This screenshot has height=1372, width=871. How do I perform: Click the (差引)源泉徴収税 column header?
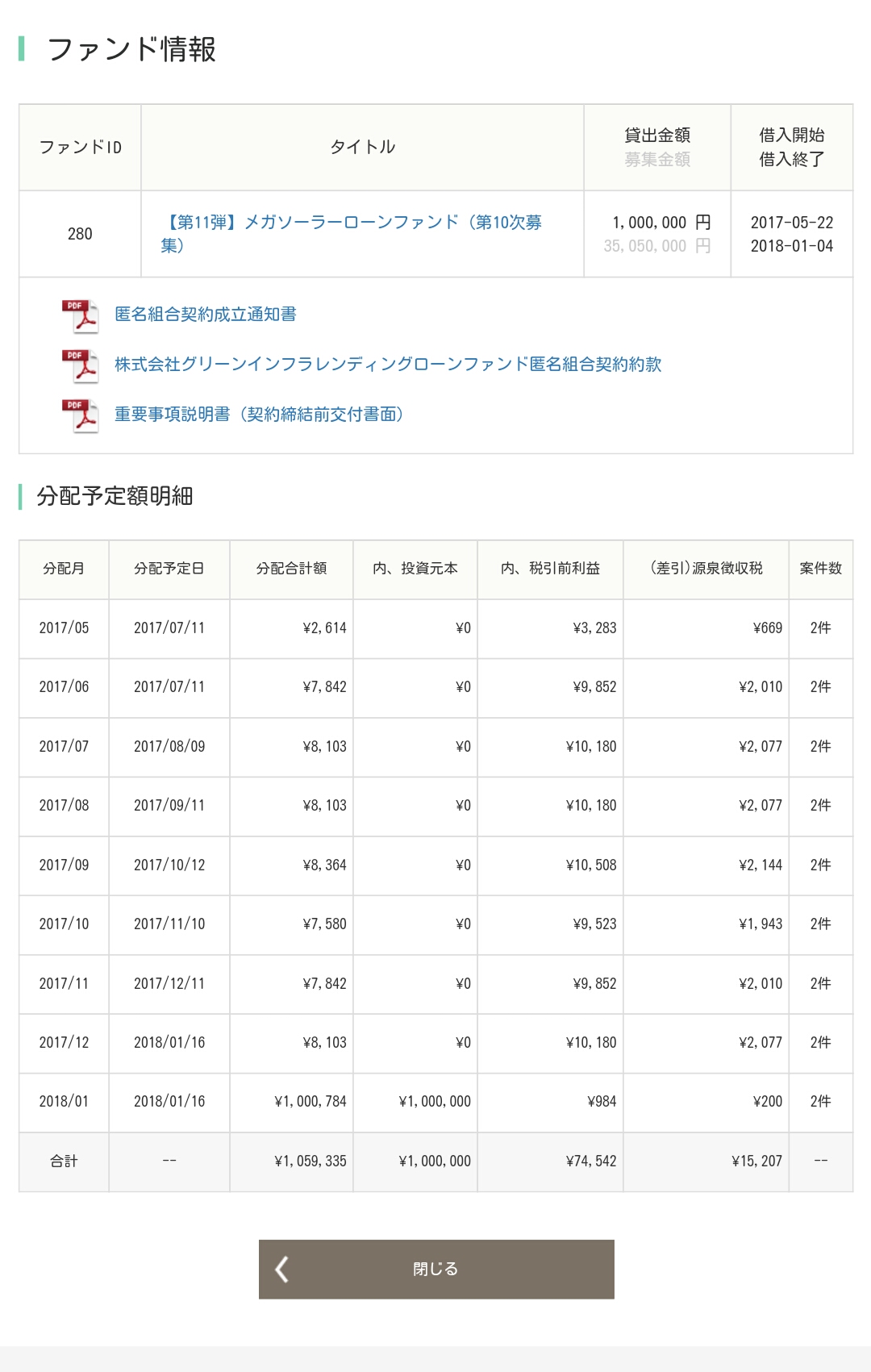pyautogui.click(x=706, y=569)
